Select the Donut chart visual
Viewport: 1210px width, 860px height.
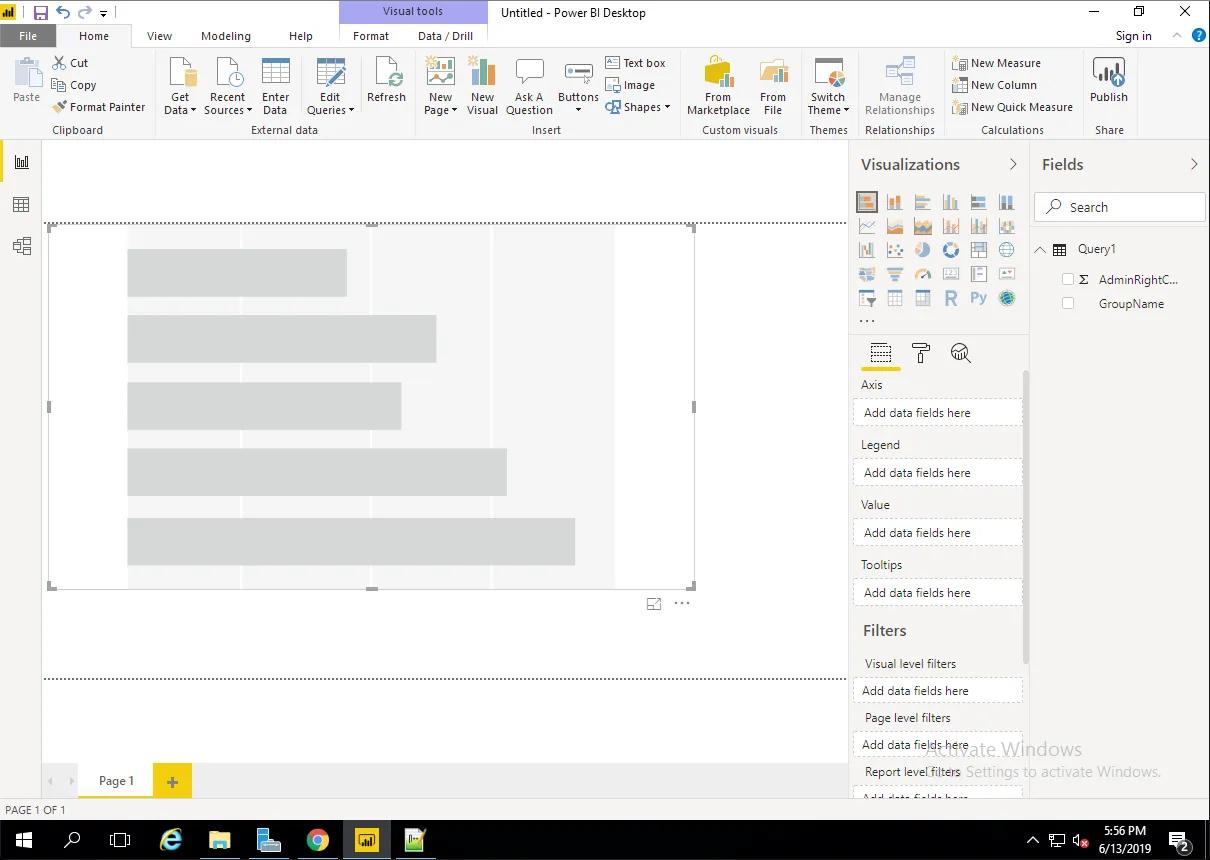[951, 250]
